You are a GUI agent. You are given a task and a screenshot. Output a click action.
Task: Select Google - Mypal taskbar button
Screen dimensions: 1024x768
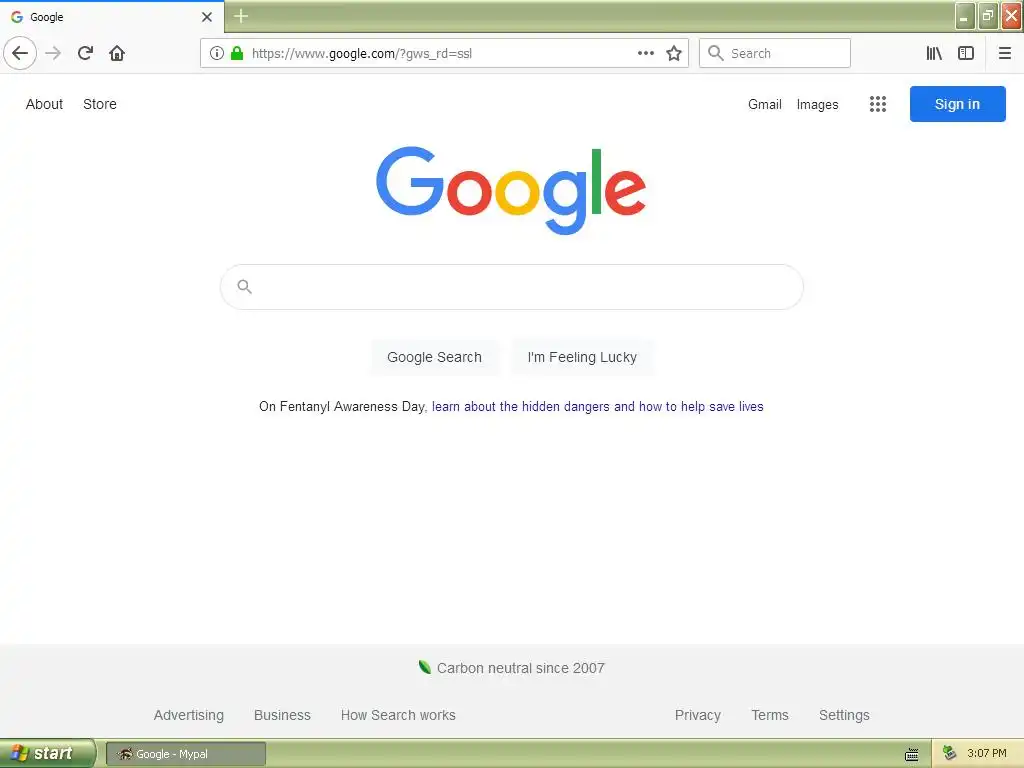click(x=186, y=754)
